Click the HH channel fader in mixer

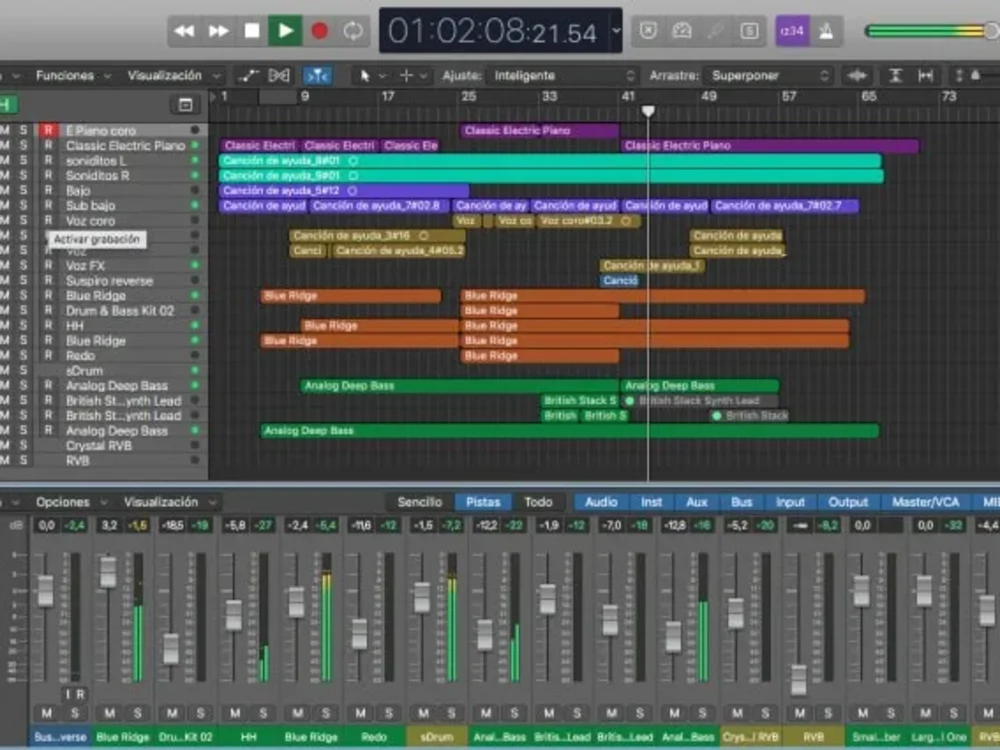[x=234, y=615]
